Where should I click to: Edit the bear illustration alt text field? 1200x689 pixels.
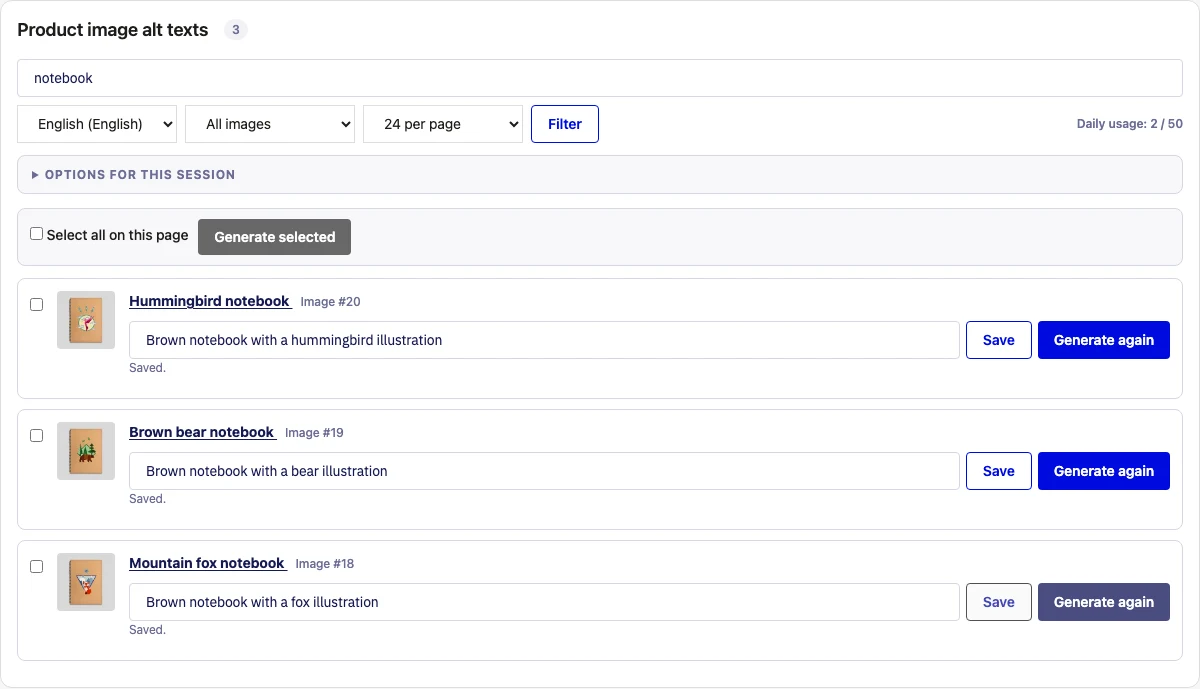point(544,471)
